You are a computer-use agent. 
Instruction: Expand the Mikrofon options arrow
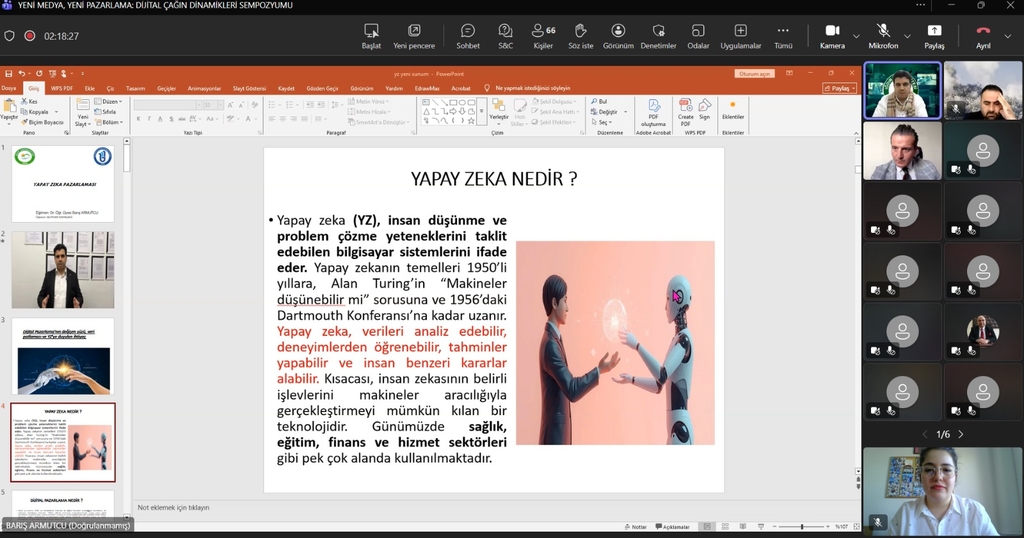click(x=908, y=36)
